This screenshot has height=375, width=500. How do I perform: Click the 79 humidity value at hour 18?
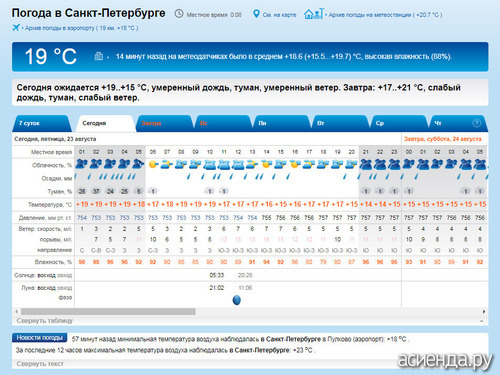[323, 262]
